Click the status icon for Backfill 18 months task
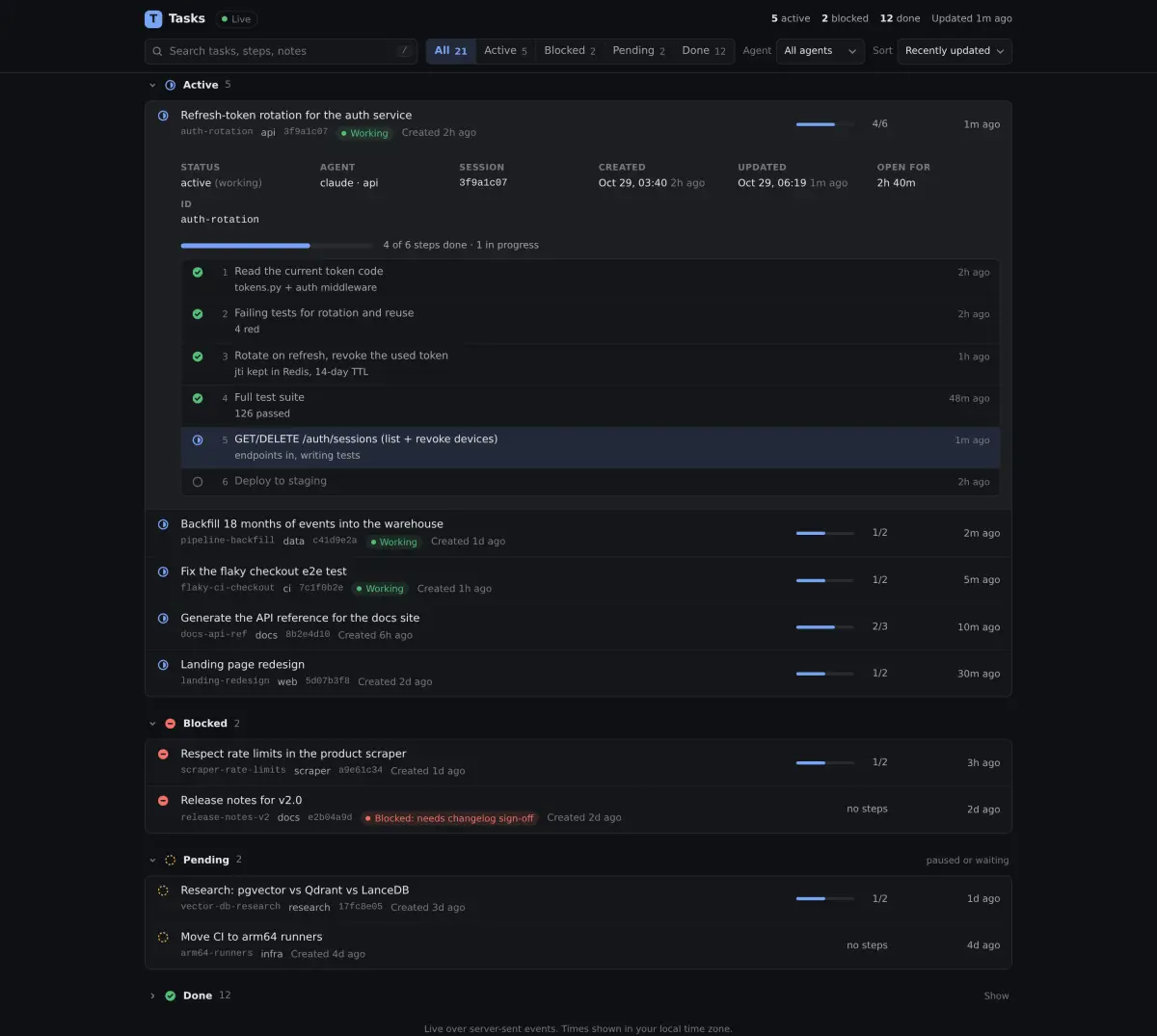 (163, 524)
